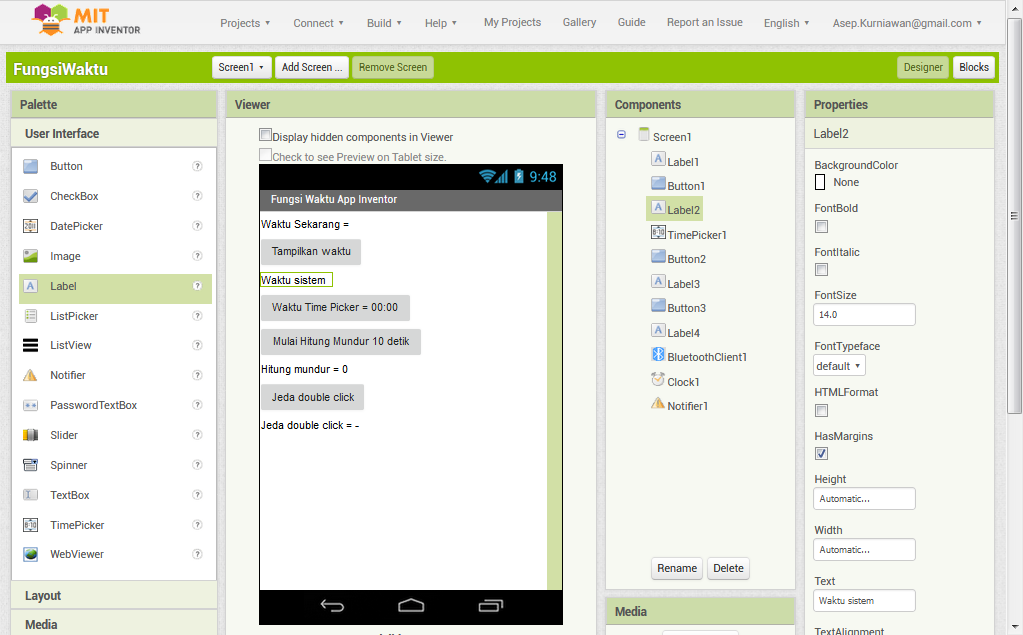
Task: Open the help icon next to Button
Action: (197, 166)
